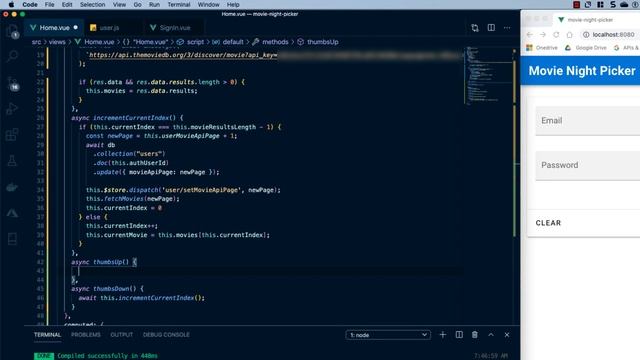The width and height of the screenshot is (640, 360).
Task: Select the TERMINAL panel tab
Action: (47, 335)
